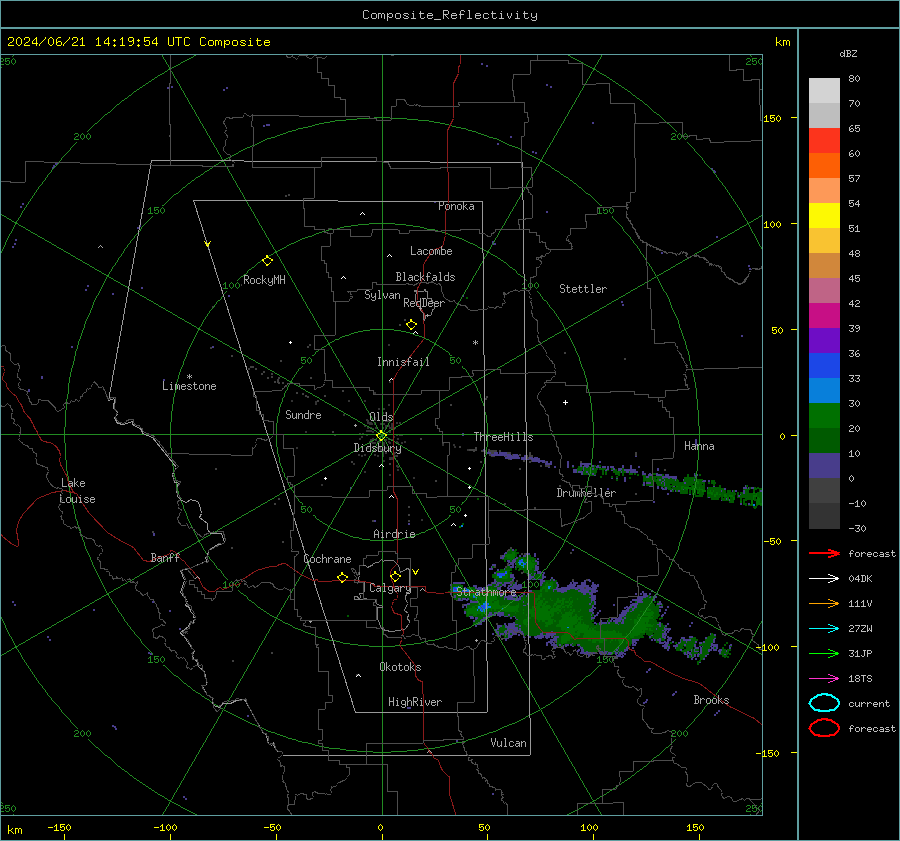Image resolution: width=900 pixels, height=841 pixels.
Task: Click the cyan current ellipse legend icon
Action: [824, 703]
